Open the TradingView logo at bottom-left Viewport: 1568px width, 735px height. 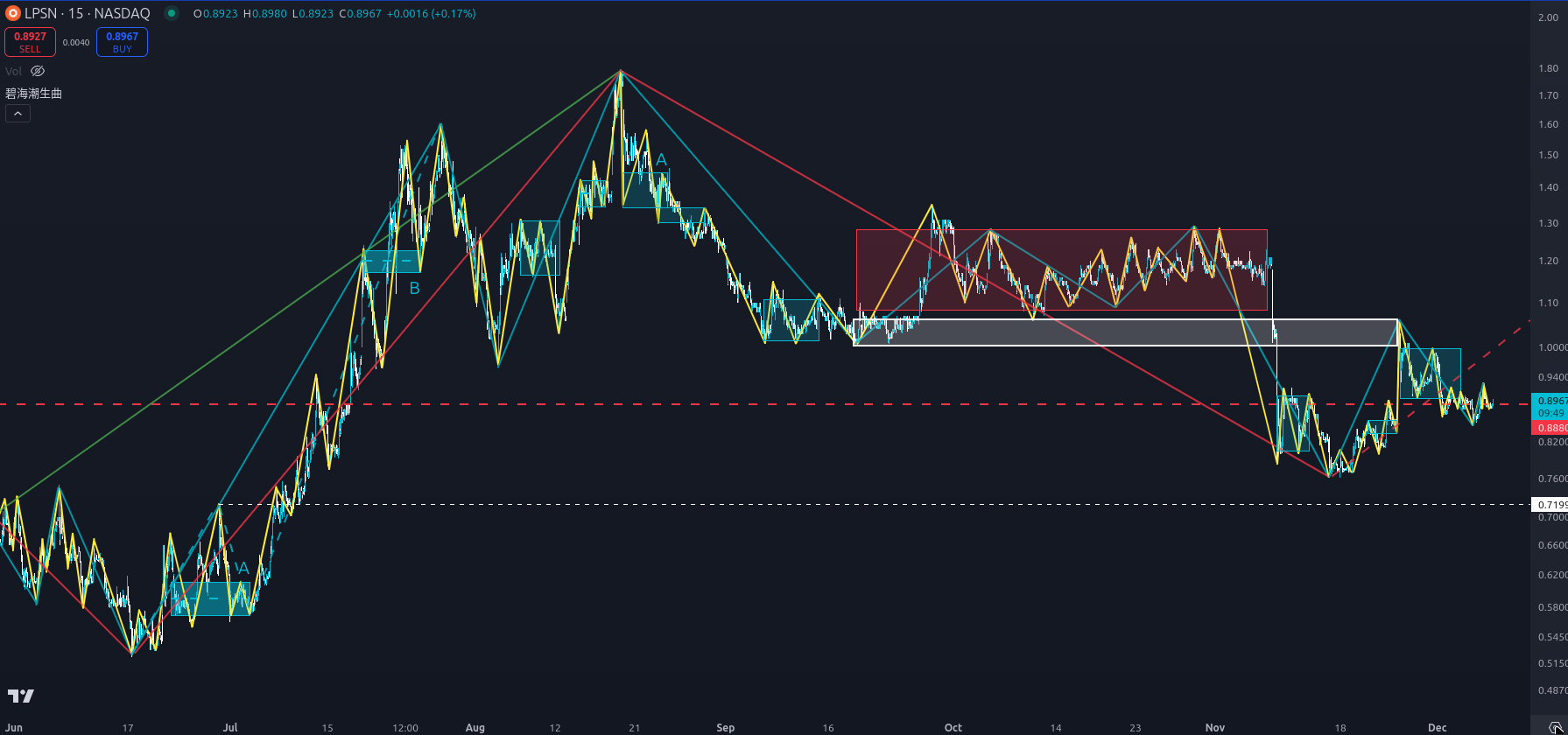coord(20,696)
